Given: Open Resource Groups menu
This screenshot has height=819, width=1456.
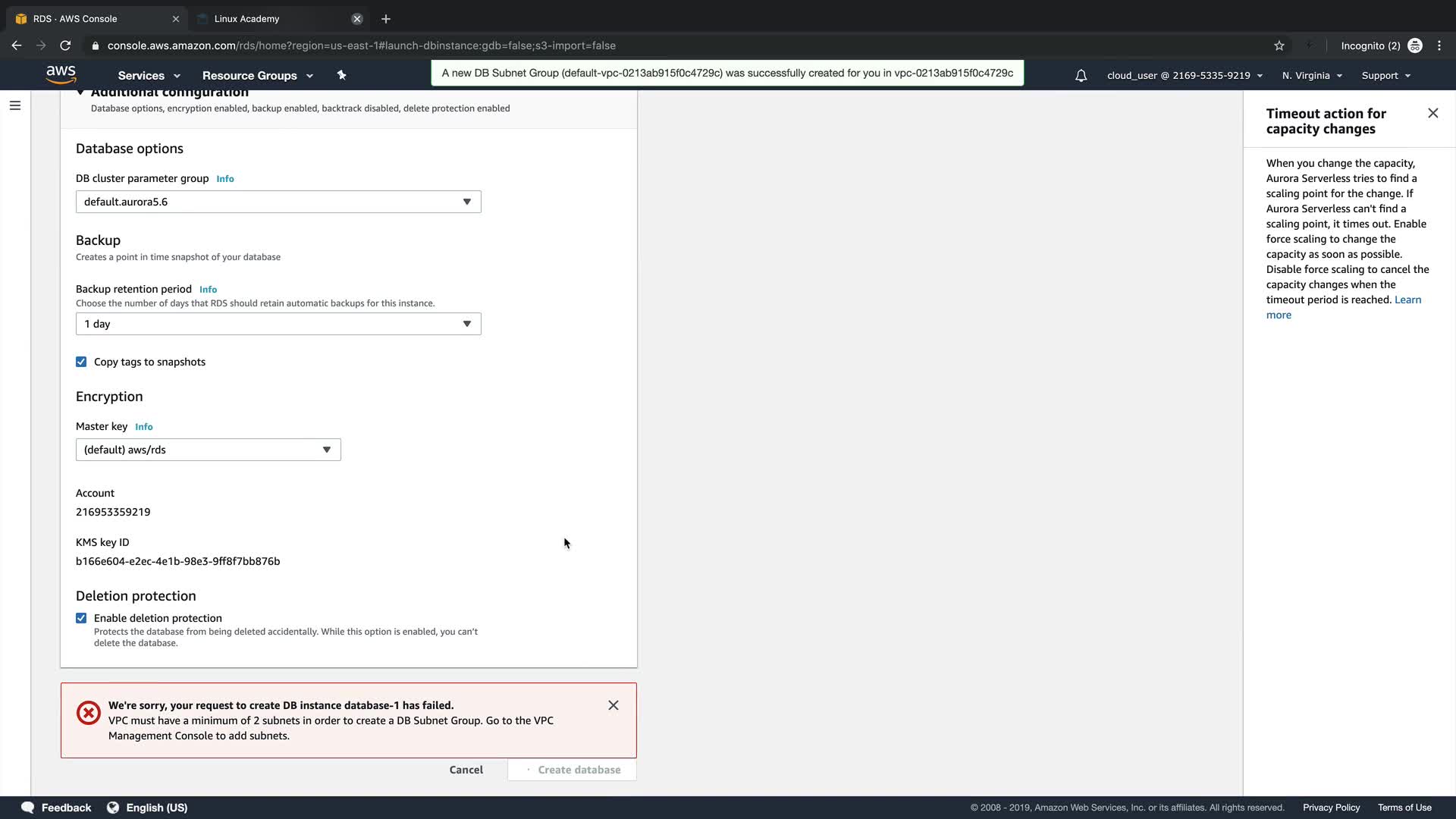Looking at the screenshot, I should click(257, 76).
